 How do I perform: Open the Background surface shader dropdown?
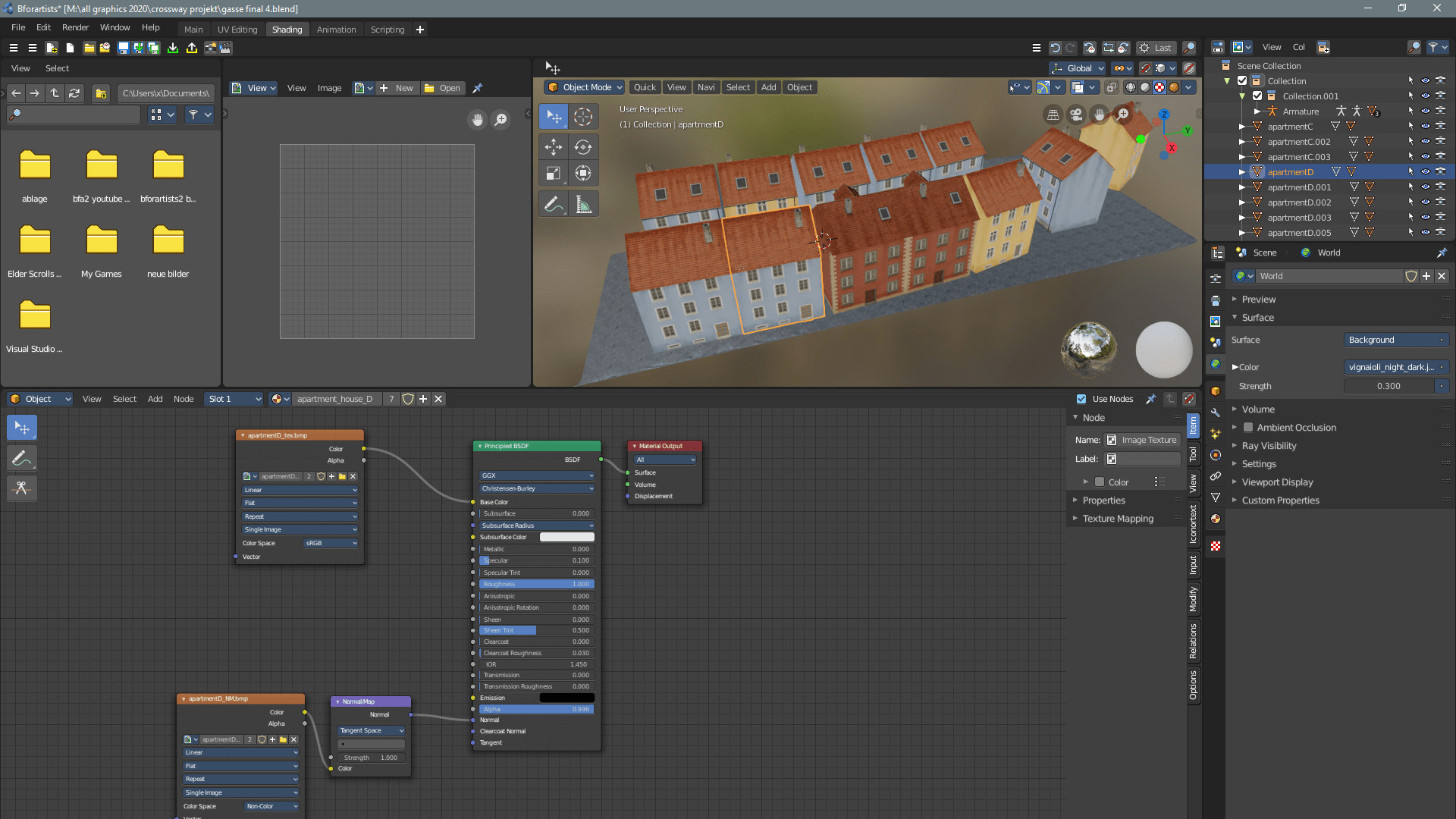click(x=1396, y=340)
